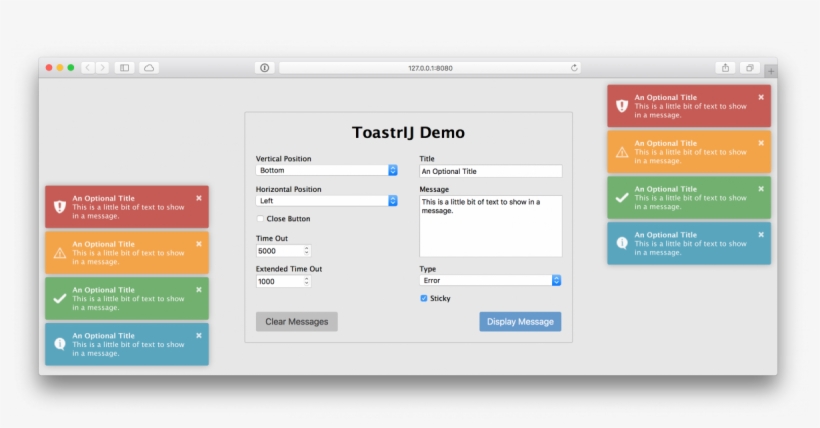The image size is (820, 428).
Task: Click the Extended Time Out label
Action: [x=289, y=269]
